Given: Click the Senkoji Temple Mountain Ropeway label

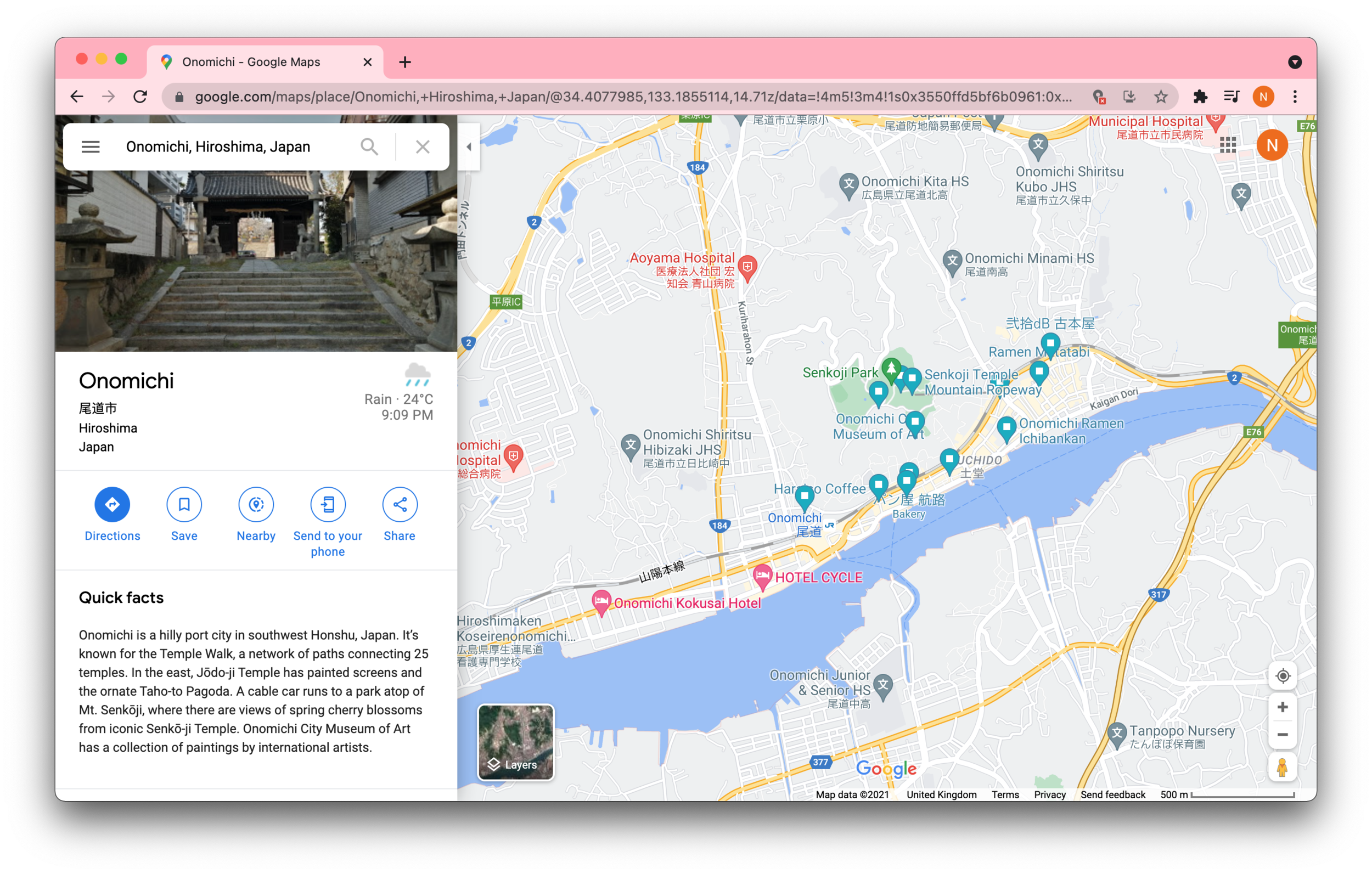Looking at the screenshot, I should point(982,382).
